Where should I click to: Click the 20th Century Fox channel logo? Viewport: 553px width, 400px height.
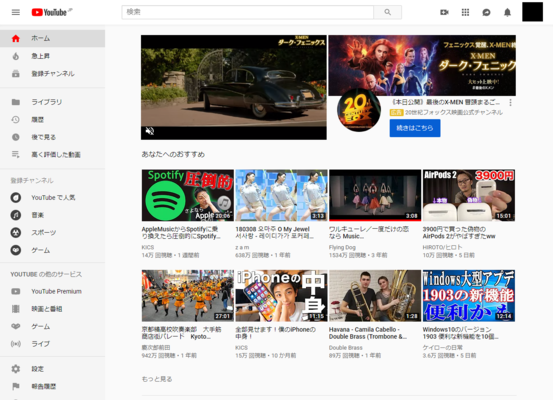[x=358, y=110]
